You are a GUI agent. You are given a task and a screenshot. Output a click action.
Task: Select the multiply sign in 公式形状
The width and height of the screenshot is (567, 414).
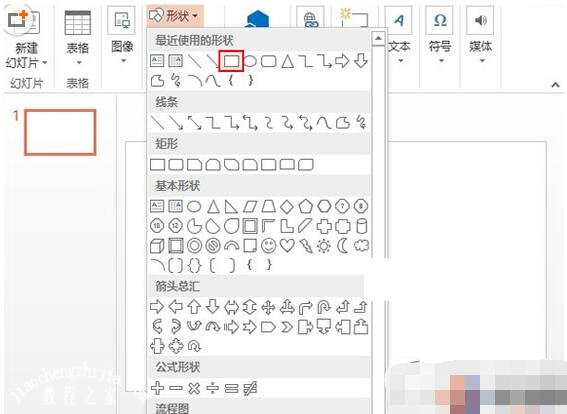tap(194, 388)
